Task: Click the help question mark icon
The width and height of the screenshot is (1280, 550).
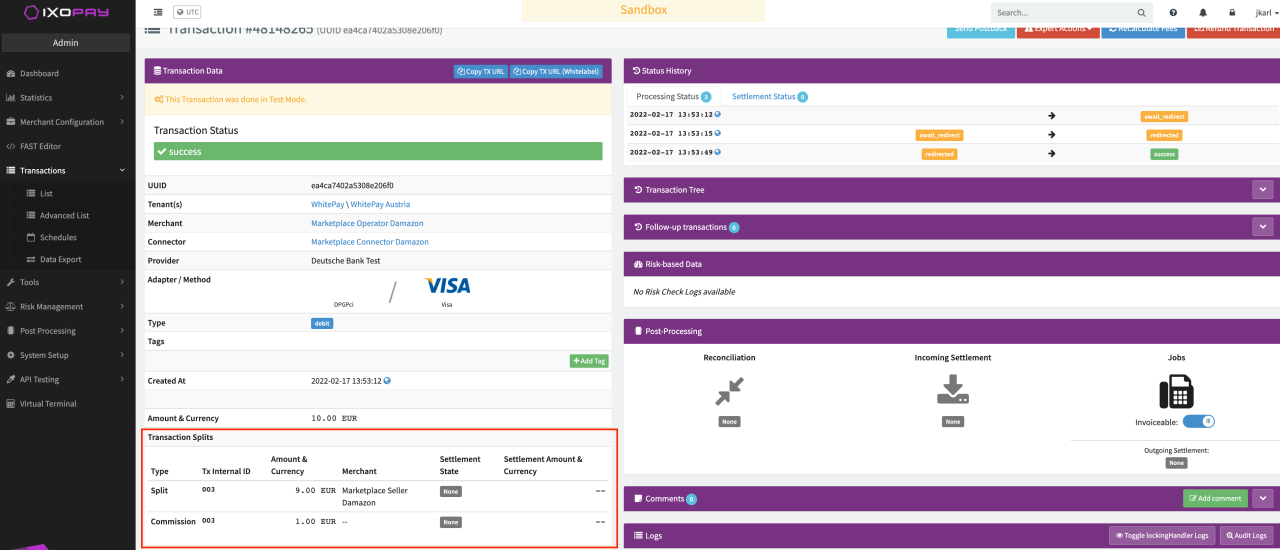Action: (1173, 13)
